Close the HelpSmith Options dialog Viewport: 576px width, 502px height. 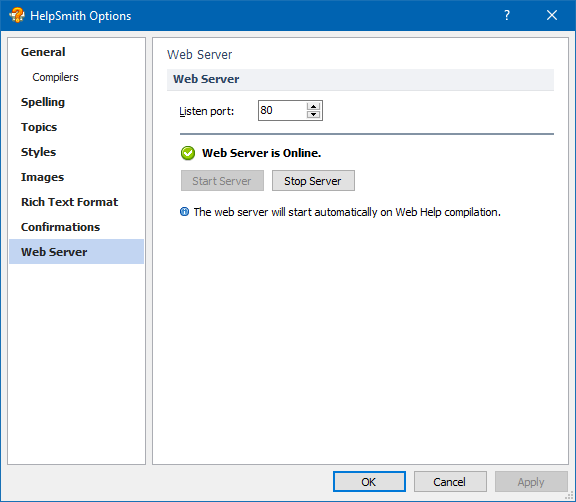pos(552,15)
